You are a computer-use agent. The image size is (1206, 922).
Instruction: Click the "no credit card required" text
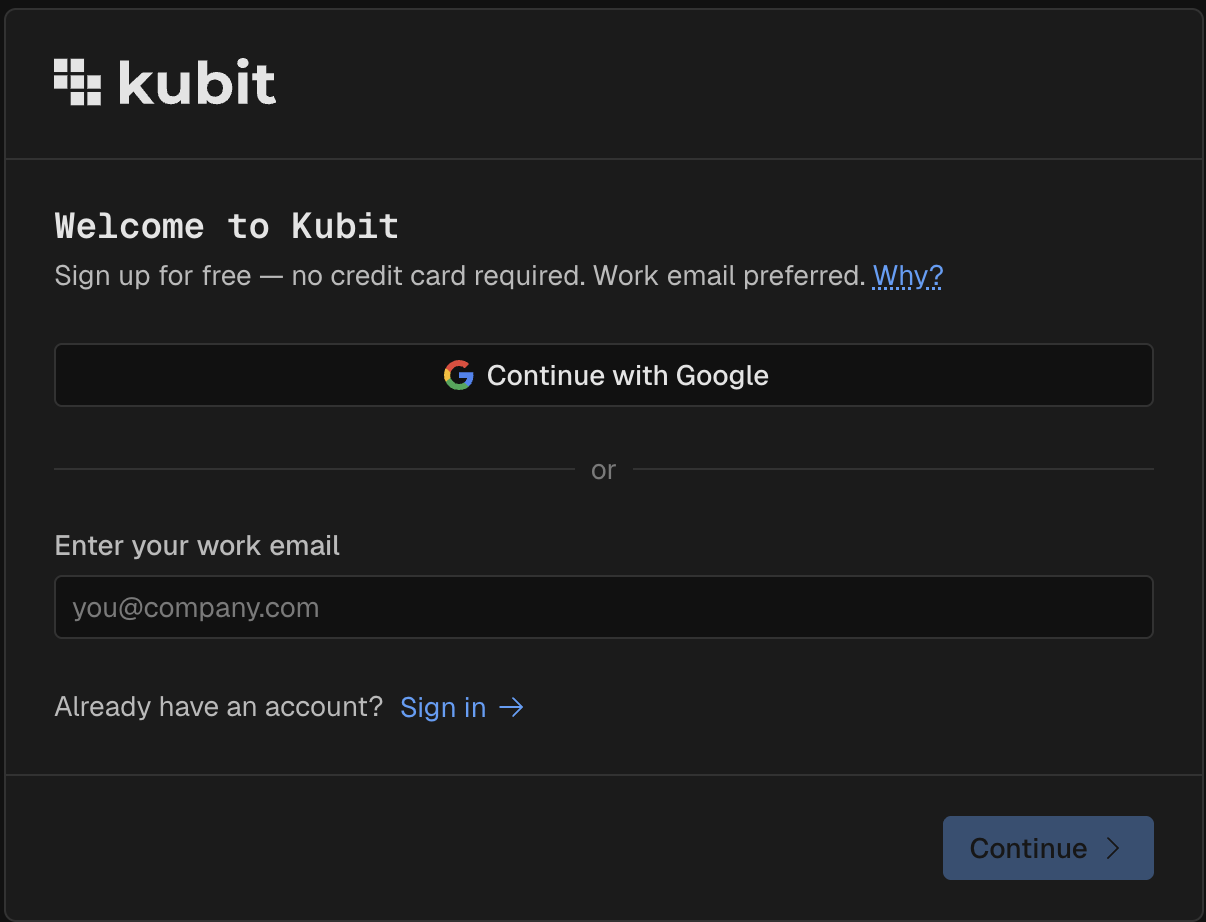[438, 276]
